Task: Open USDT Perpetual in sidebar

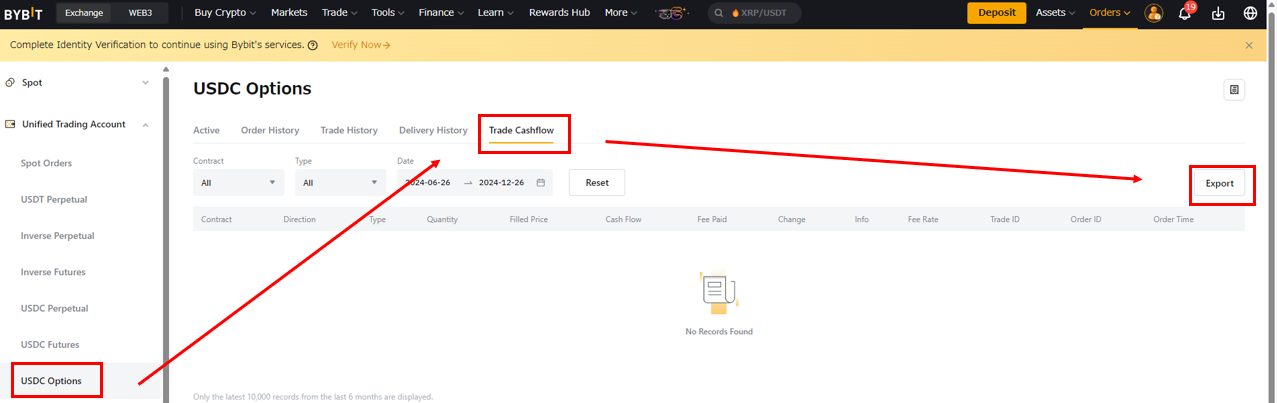Action: 54,199
